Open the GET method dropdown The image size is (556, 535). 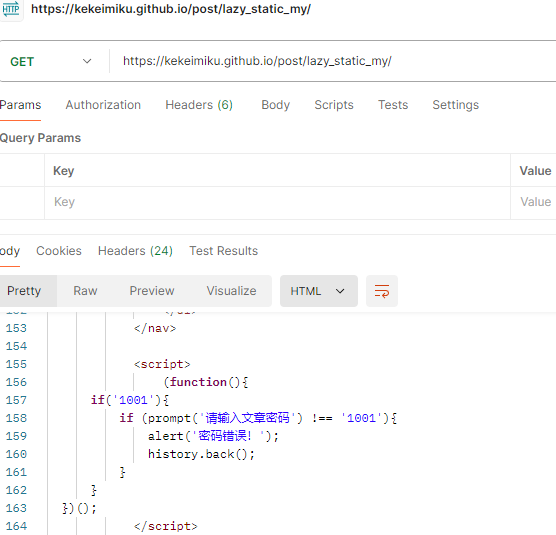tap(51, 61)
